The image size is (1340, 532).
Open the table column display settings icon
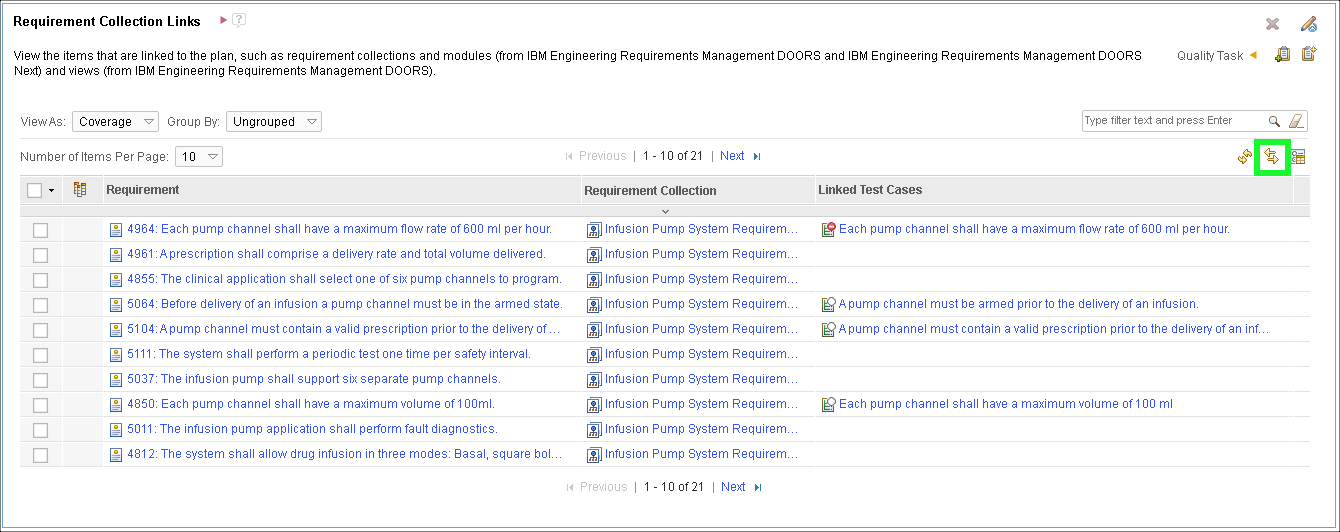(x=1298, y=157)
